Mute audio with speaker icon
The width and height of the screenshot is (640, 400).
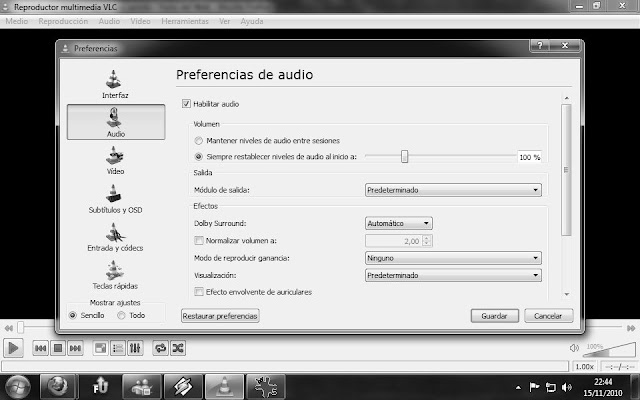[574, 348]
